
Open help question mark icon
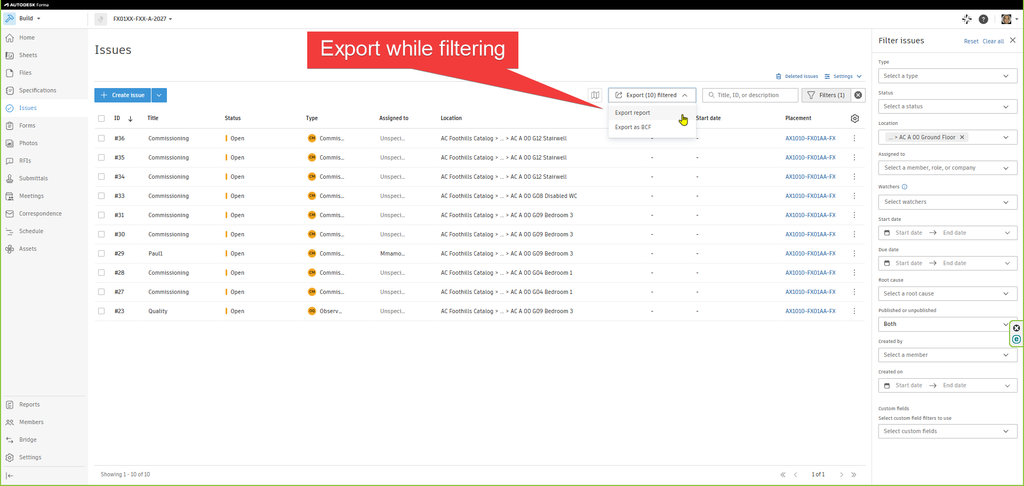coord(984,19)
